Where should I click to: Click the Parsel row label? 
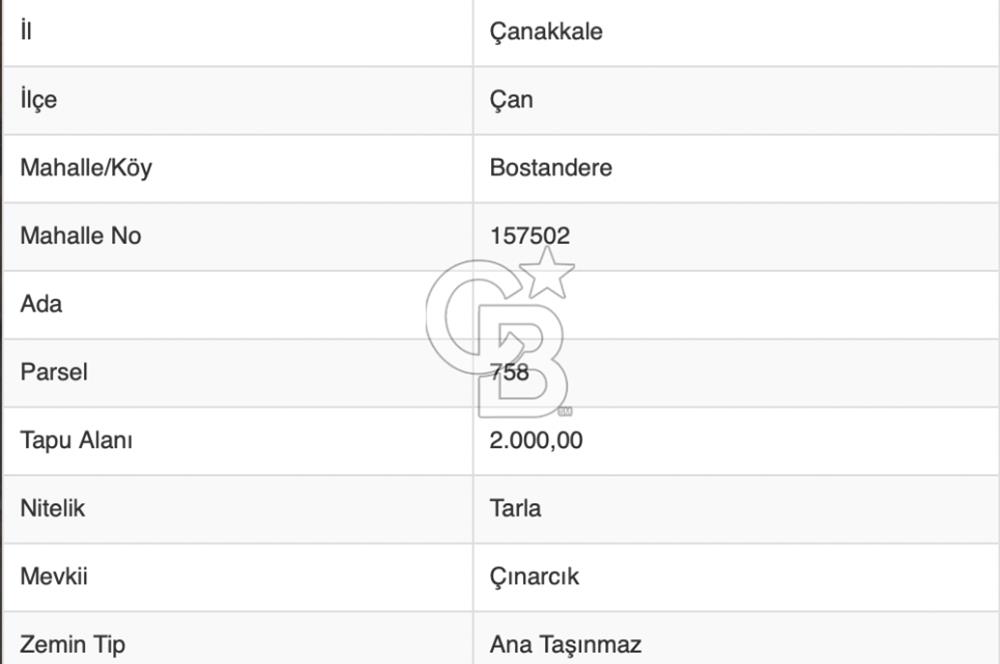(54, 372)
